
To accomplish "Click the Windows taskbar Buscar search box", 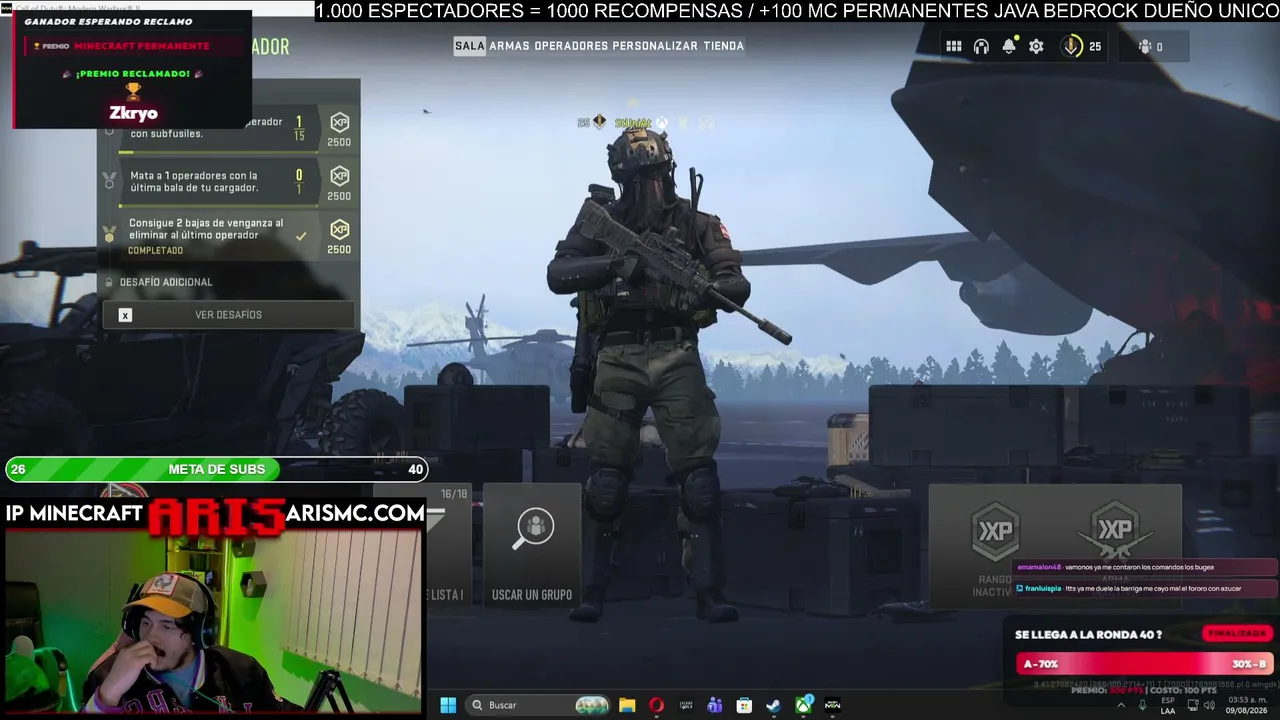I will point(541,705).
